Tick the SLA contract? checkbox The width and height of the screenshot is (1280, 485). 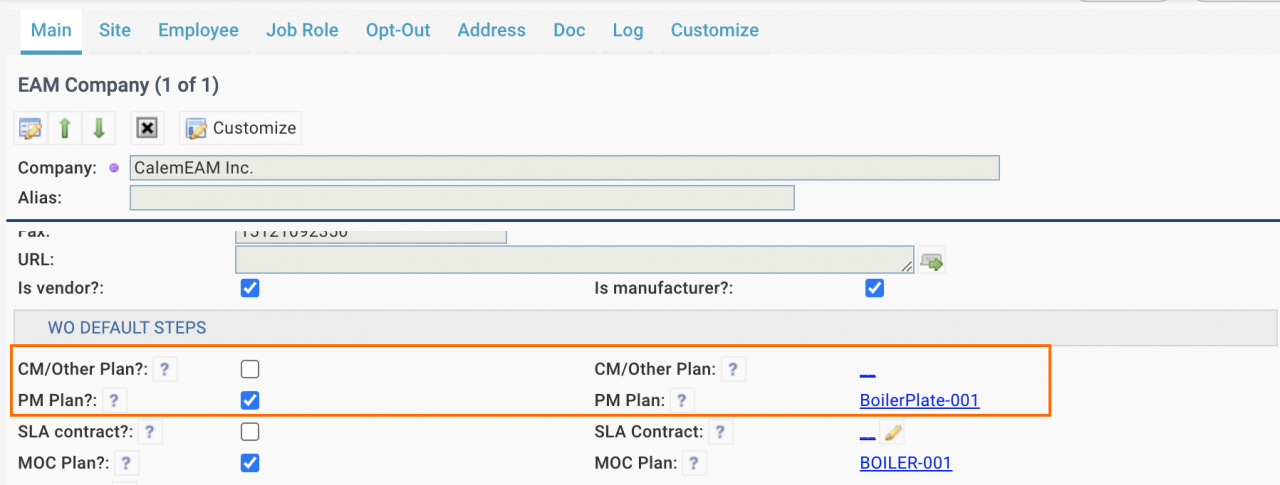[250, 432]
